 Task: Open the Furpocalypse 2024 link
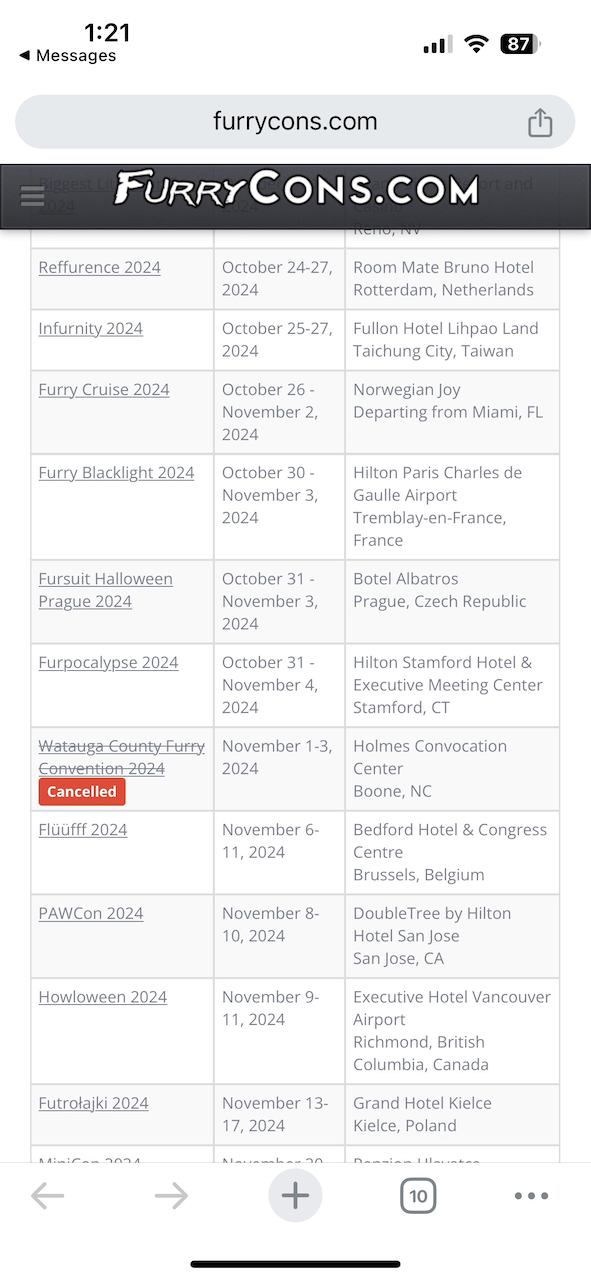tap(109, 663)
